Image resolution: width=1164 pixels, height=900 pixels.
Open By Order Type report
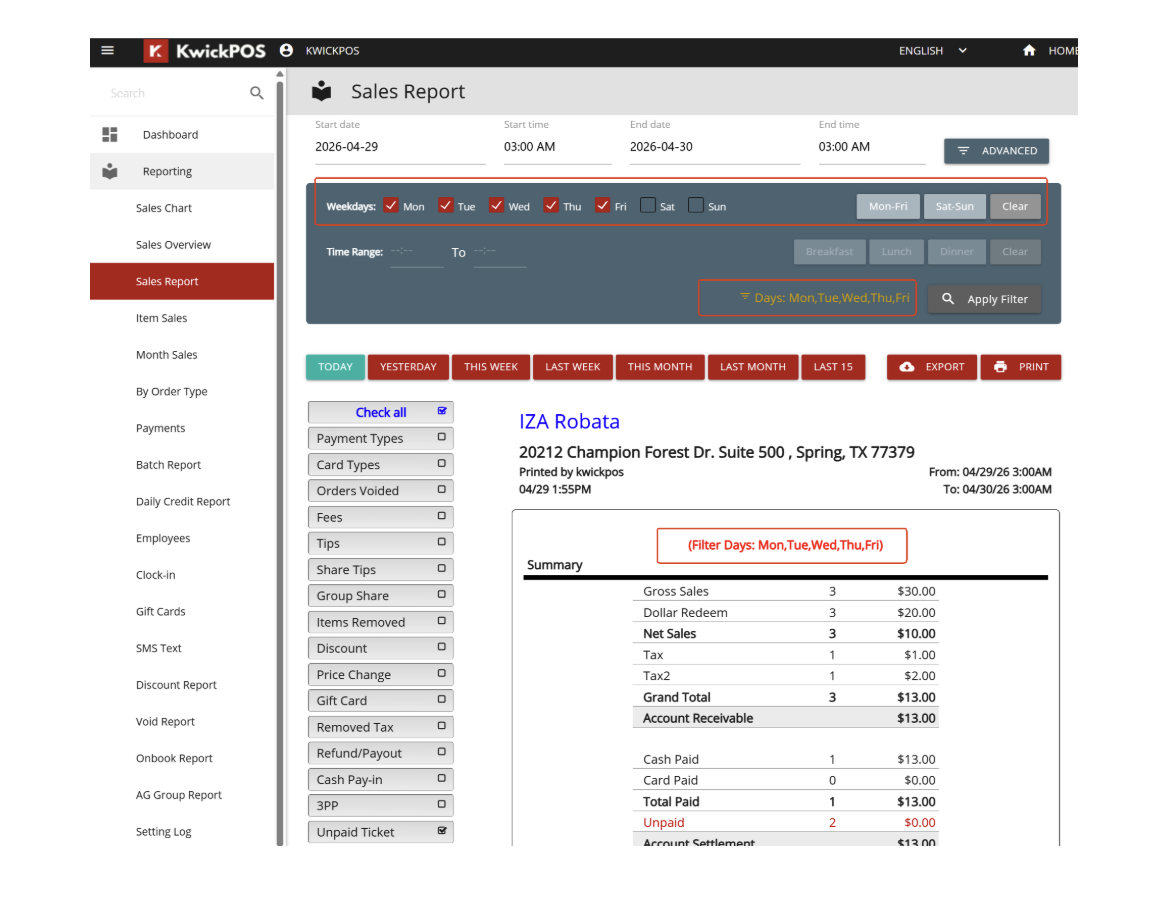tap(182, 391)
